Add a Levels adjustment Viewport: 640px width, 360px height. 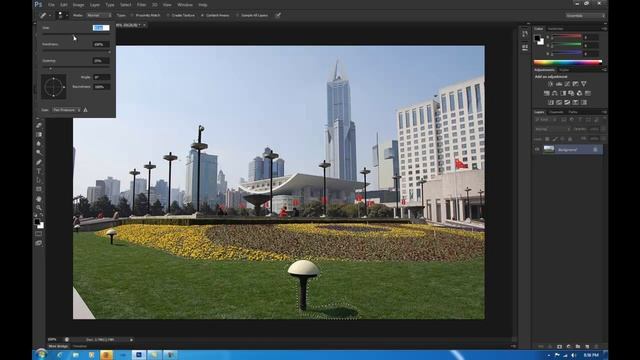558,84
